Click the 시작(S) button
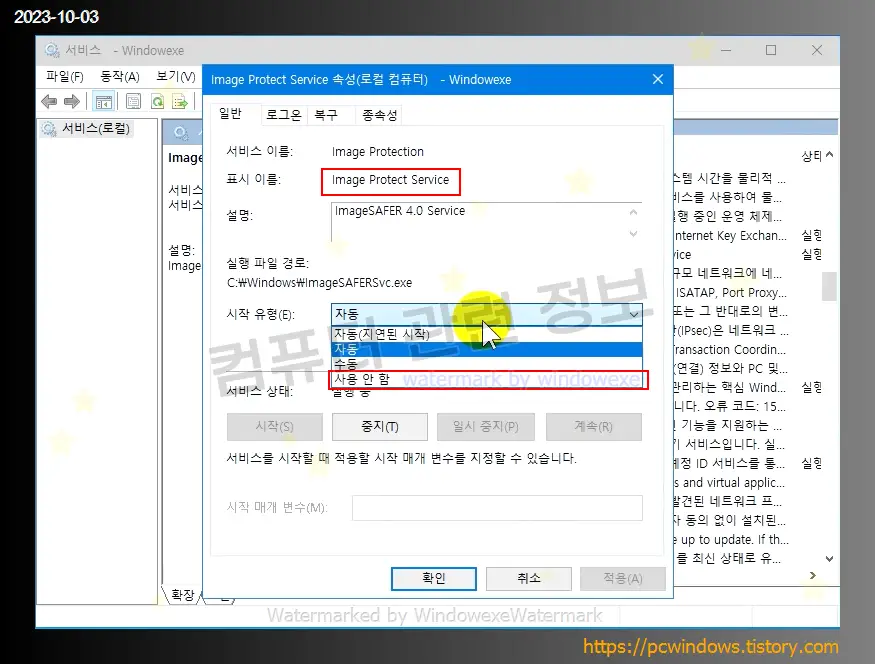Screen dimensions: 875x664 point(275,427)
